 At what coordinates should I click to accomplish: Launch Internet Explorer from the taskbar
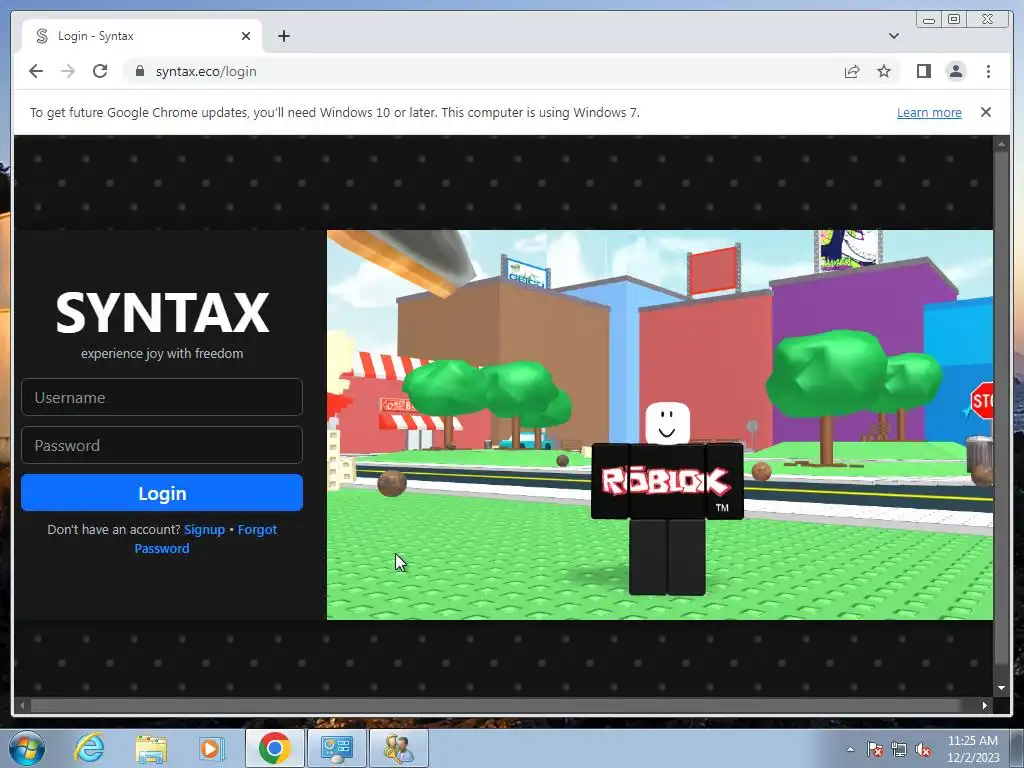89,748
